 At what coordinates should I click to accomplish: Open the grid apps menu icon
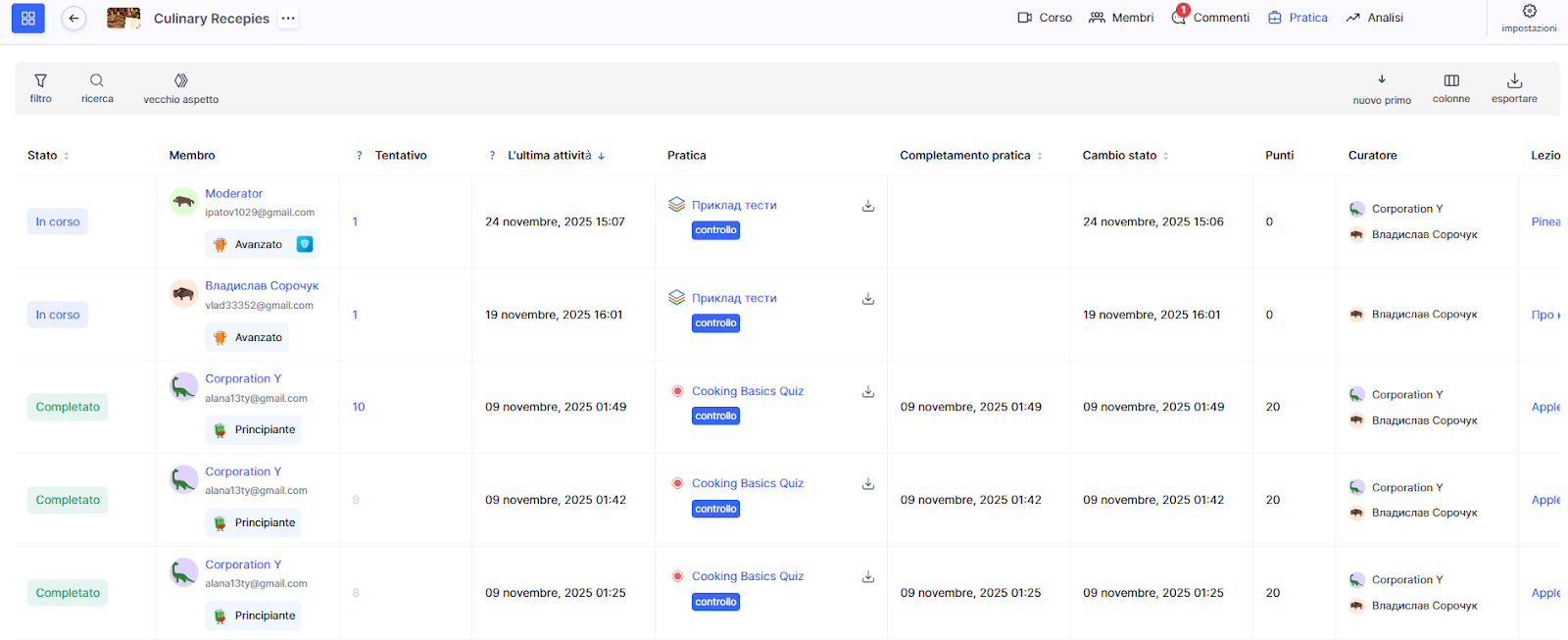pos(27,19)
